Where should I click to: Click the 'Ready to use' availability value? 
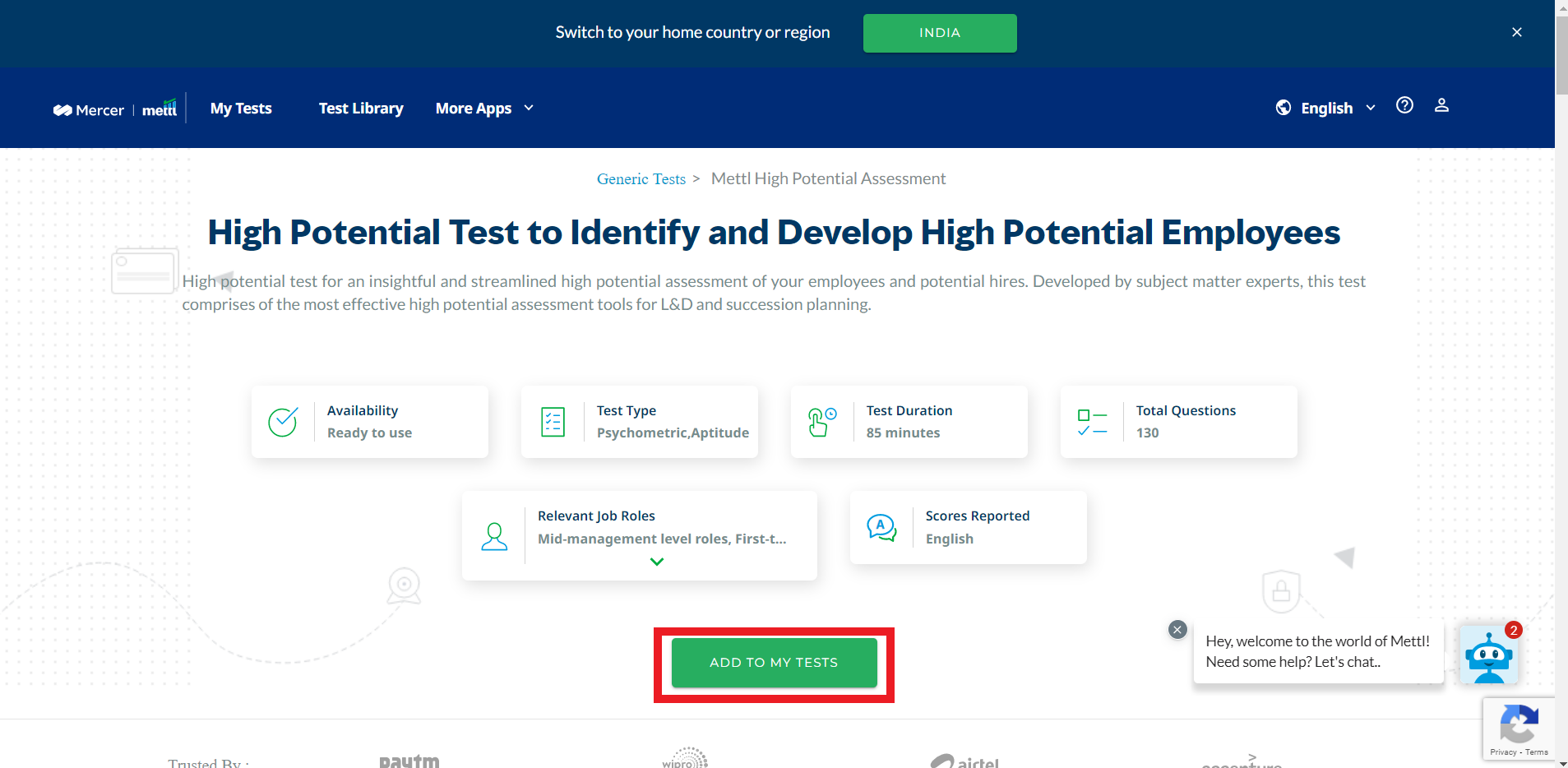(369, 433)
